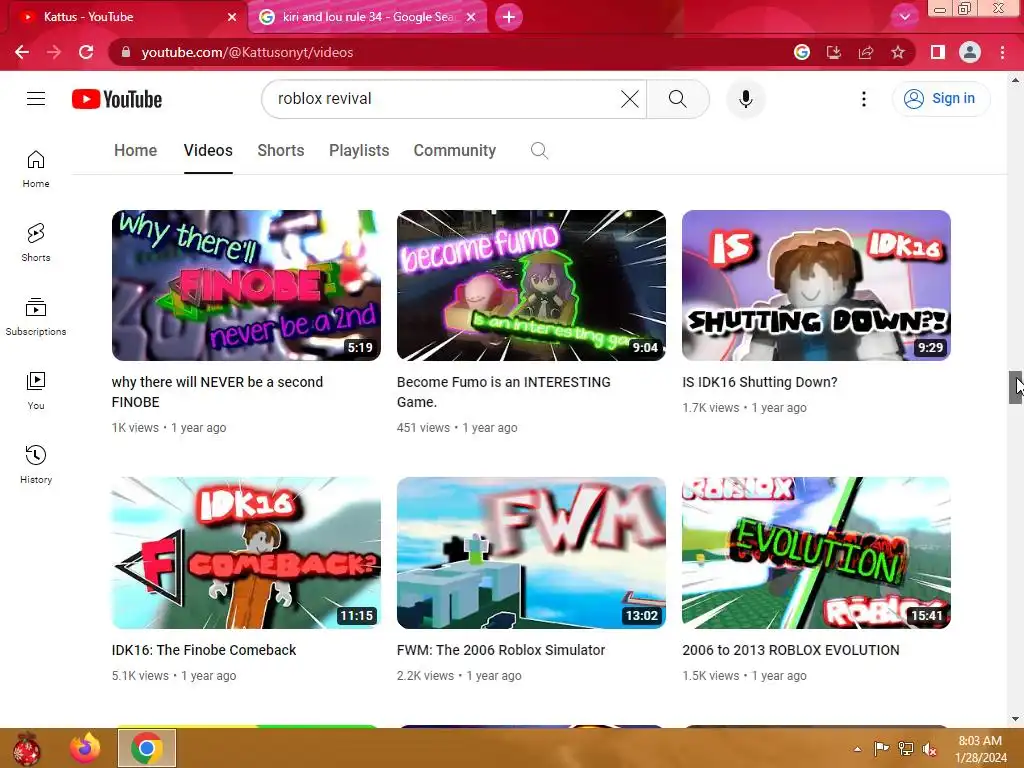The image size is (1024, 768).
Task: Open Subscriptions in the left sidebar
Action: (36, 316)
